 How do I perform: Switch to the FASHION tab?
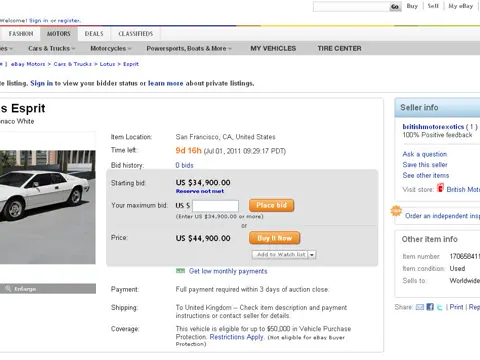tap(21, 34)
